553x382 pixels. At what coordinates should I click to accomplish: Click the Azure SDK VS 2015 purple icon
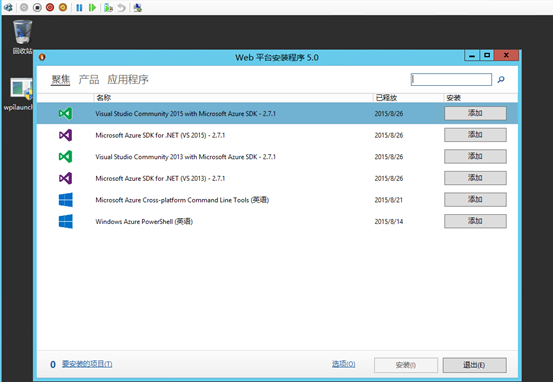coord(66,135)
